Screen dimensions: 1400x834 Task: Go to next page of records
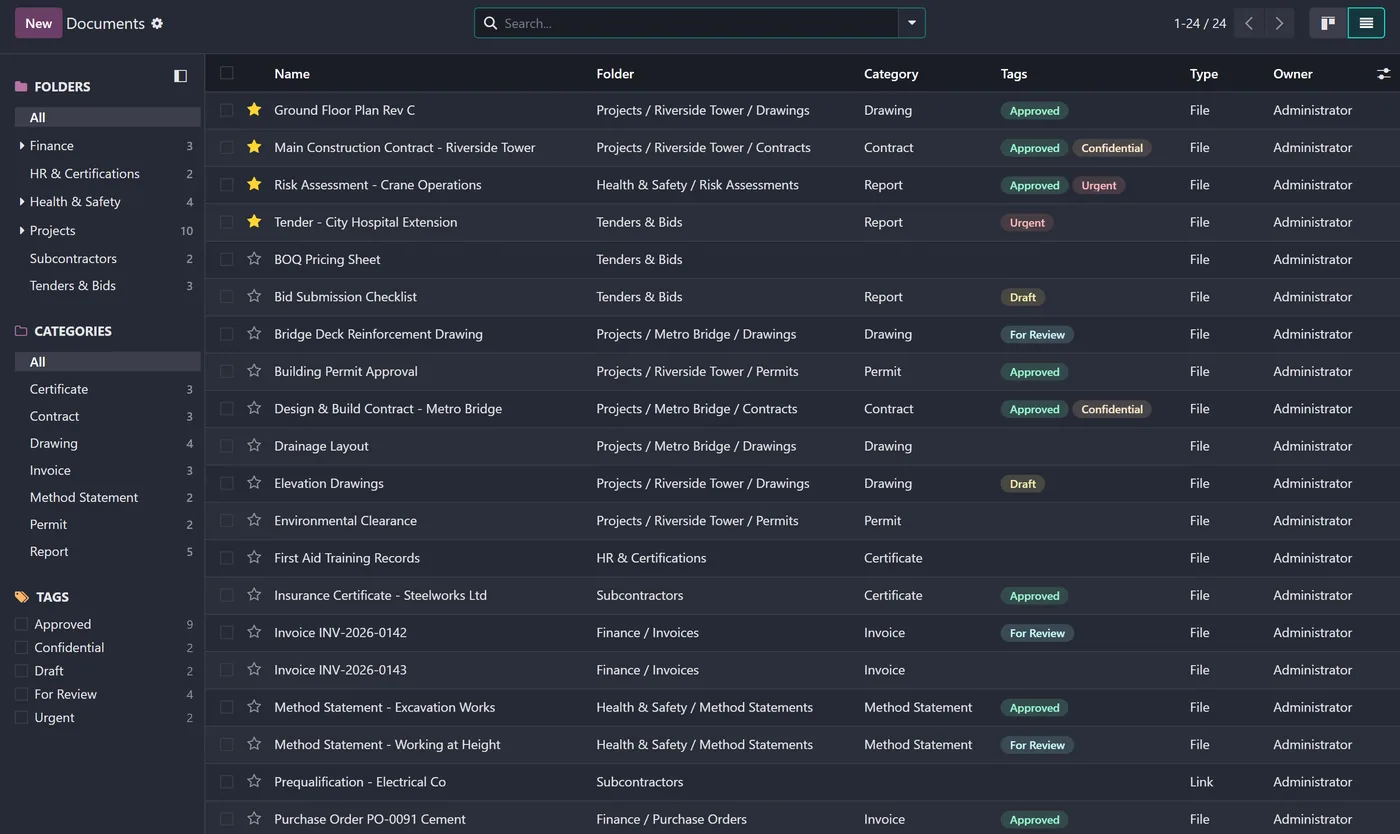click(x=1279, y=23)
